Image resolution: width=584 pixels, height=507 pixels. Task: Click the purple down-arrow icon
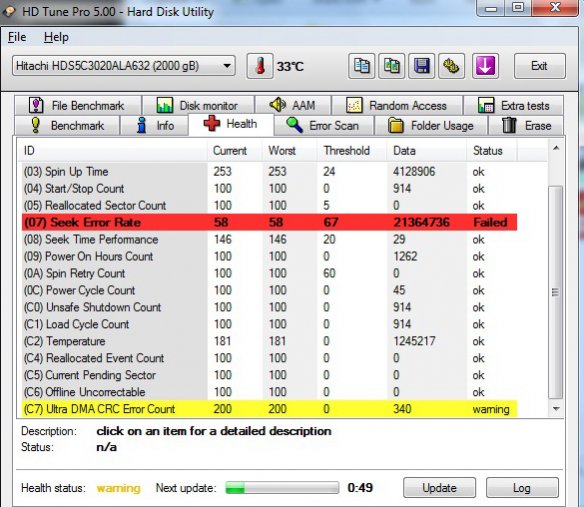click(x=486, y=66)
